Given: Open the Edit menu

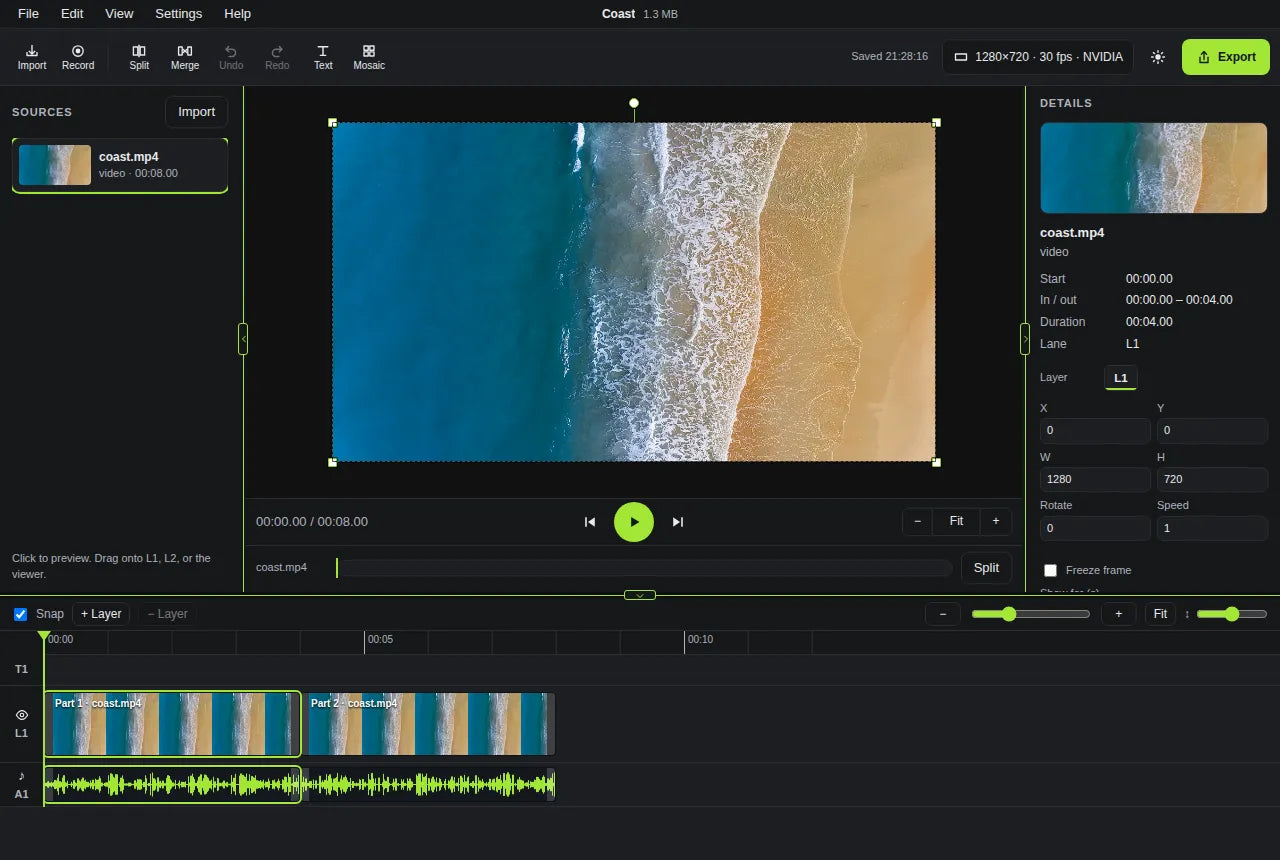Looking at the screenshot, I should click(x=72, y=14).
